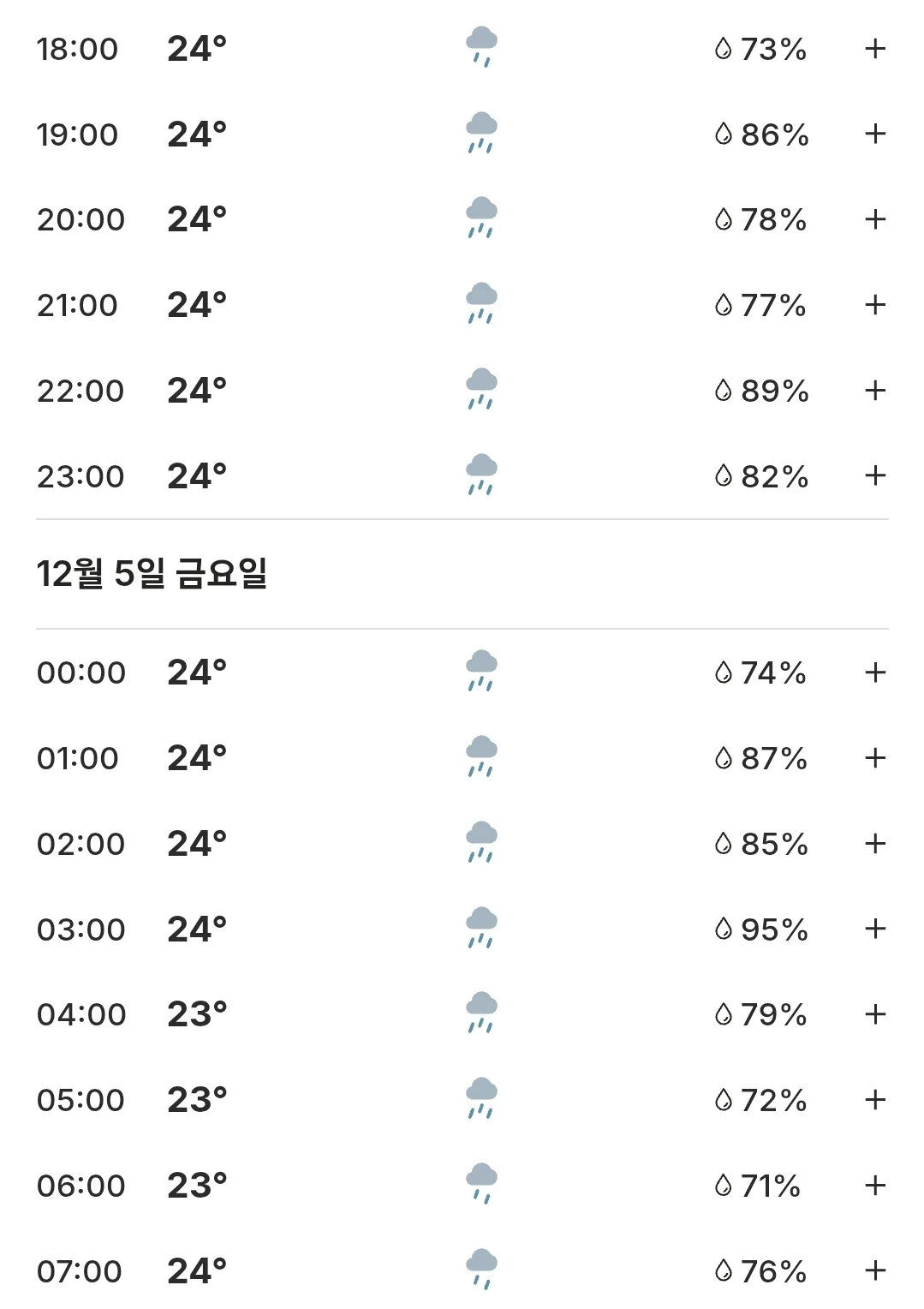This screenshot has width=924, height=1309.
Task: Click the rain cloud icon at 04:00
Action: pos(481,1013)
